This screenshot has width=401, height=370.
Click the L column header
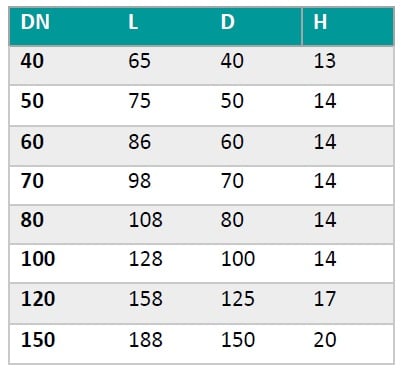tap(133, 22)
